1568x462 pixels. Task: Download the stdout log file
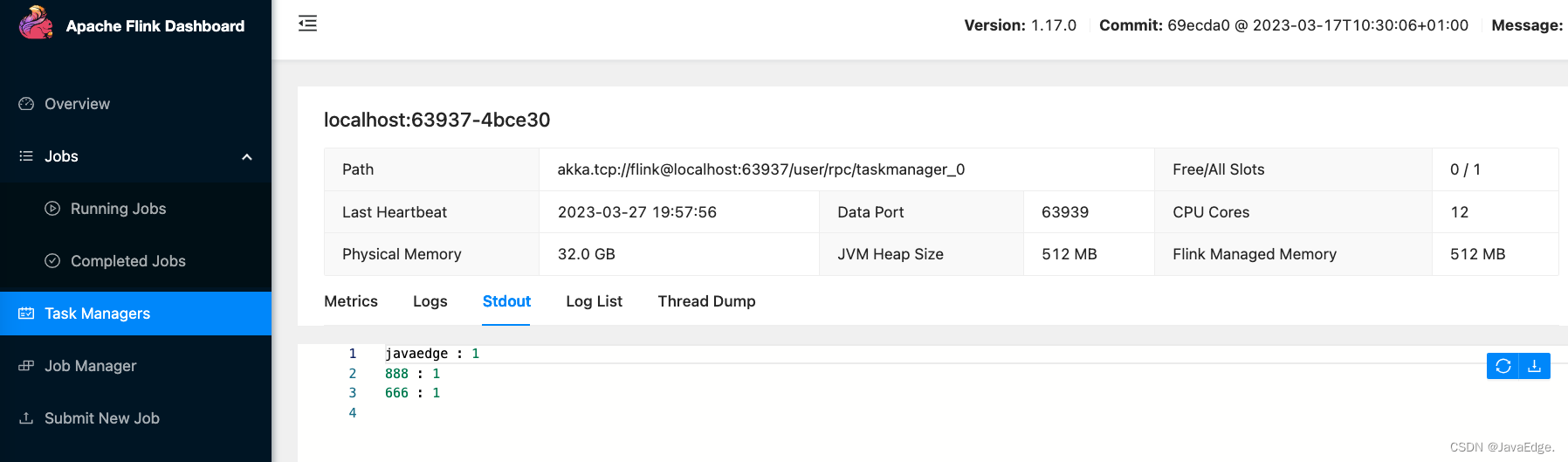tap(1534, 366)
